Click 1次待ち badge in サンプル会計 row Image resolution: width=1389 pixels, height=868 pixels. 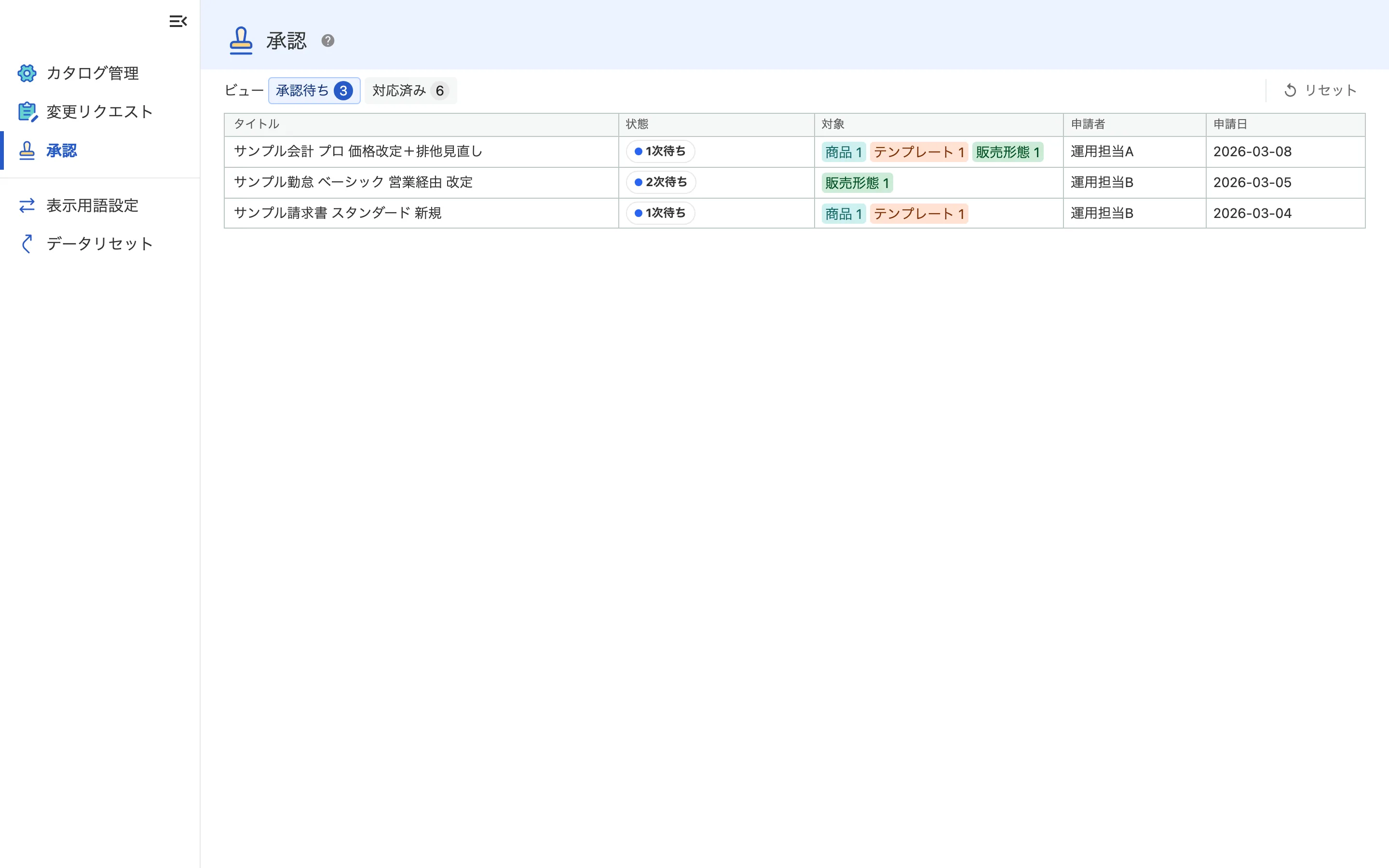click(x=660, y=151)
